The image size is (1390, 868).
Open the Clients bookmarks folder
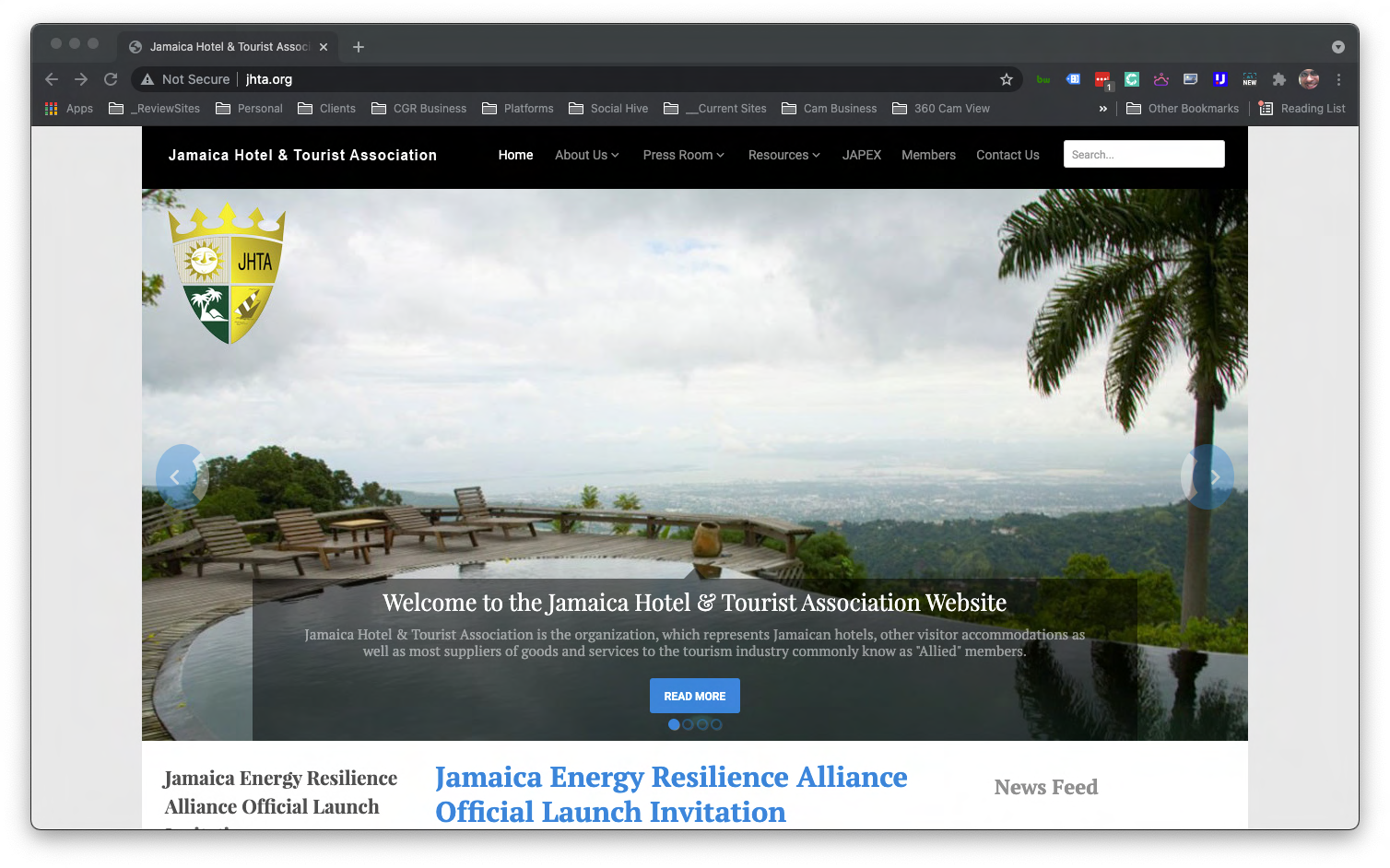pyautogui.click(x=326, y=109)
